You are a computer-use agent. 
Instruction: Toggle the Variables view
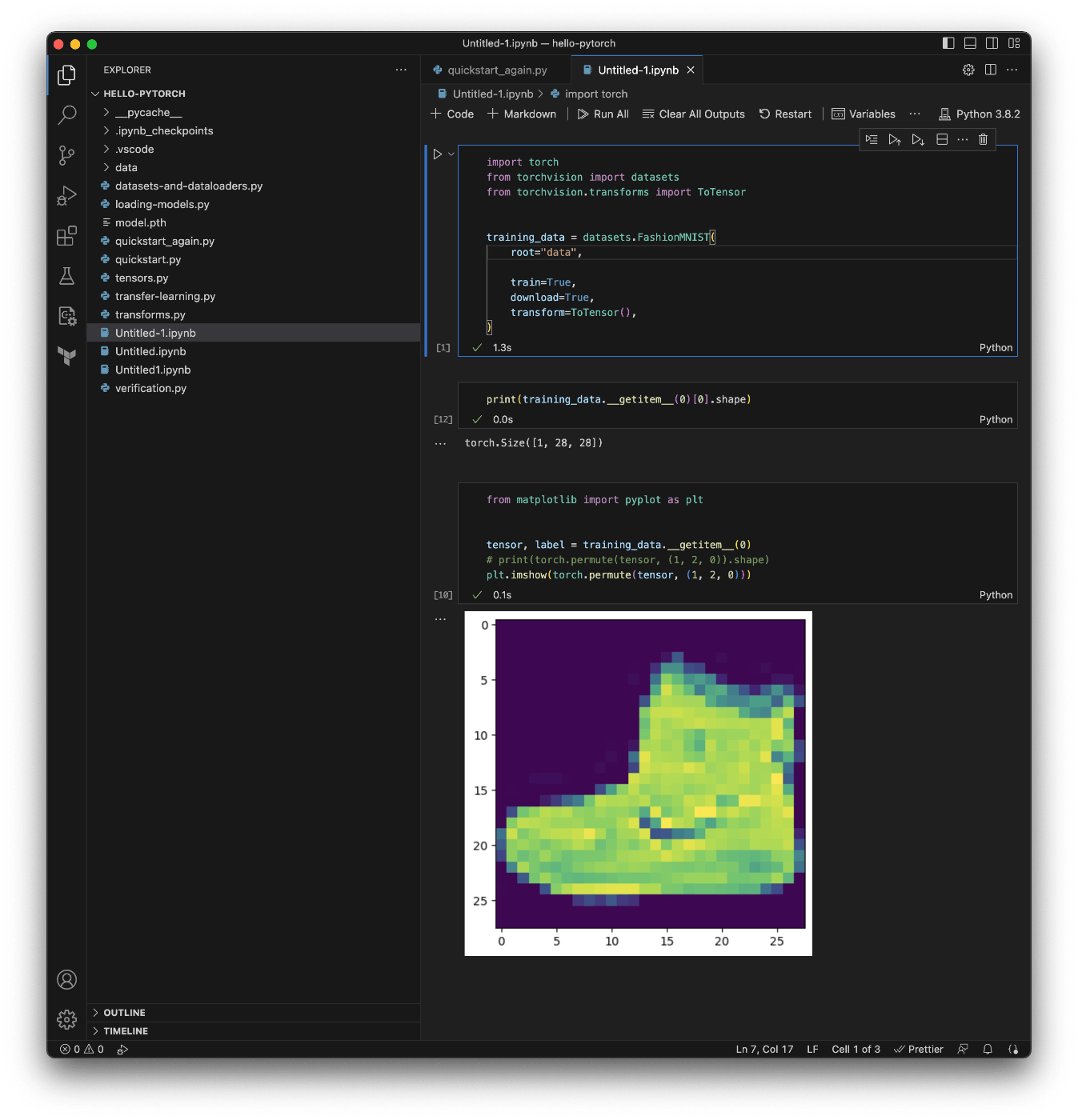[864, 114]
